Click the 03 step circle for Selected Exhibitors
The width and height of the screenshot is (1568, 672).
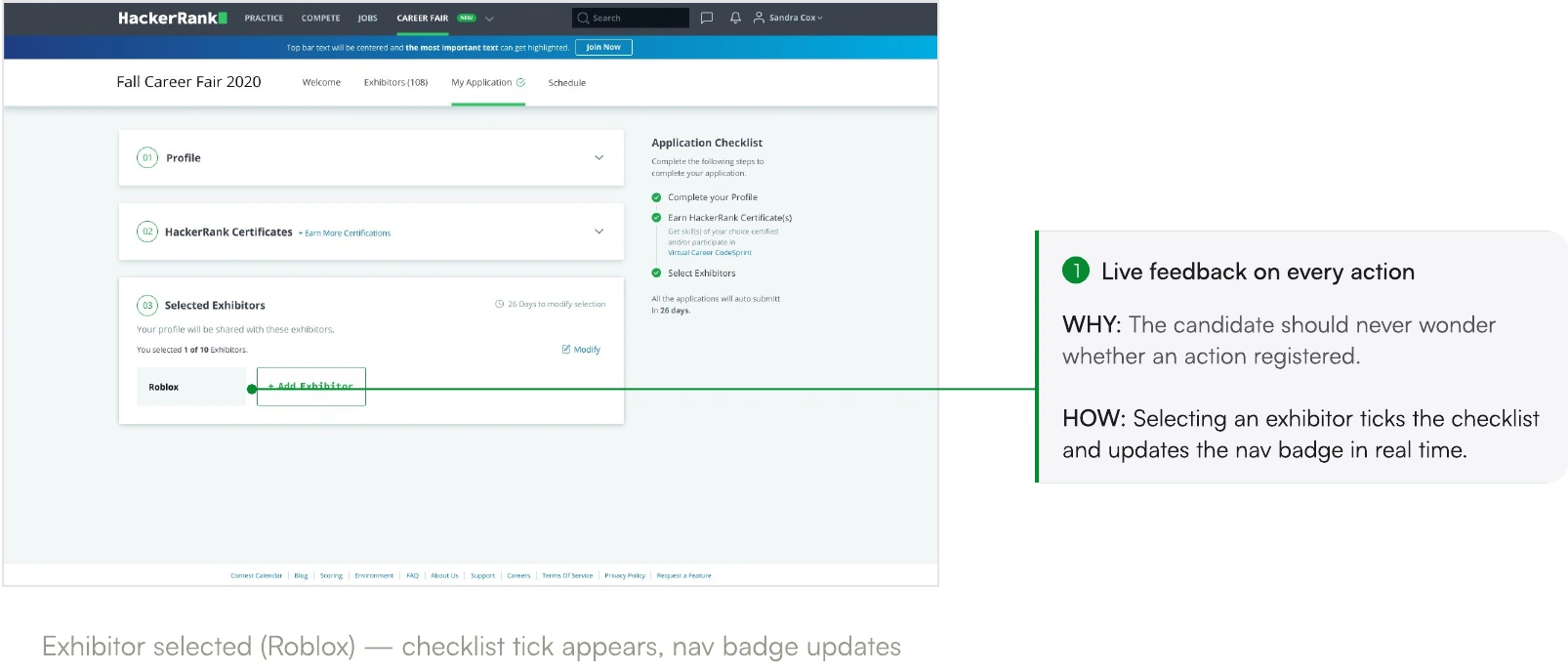pyautogui.click(x=147, y=305)
